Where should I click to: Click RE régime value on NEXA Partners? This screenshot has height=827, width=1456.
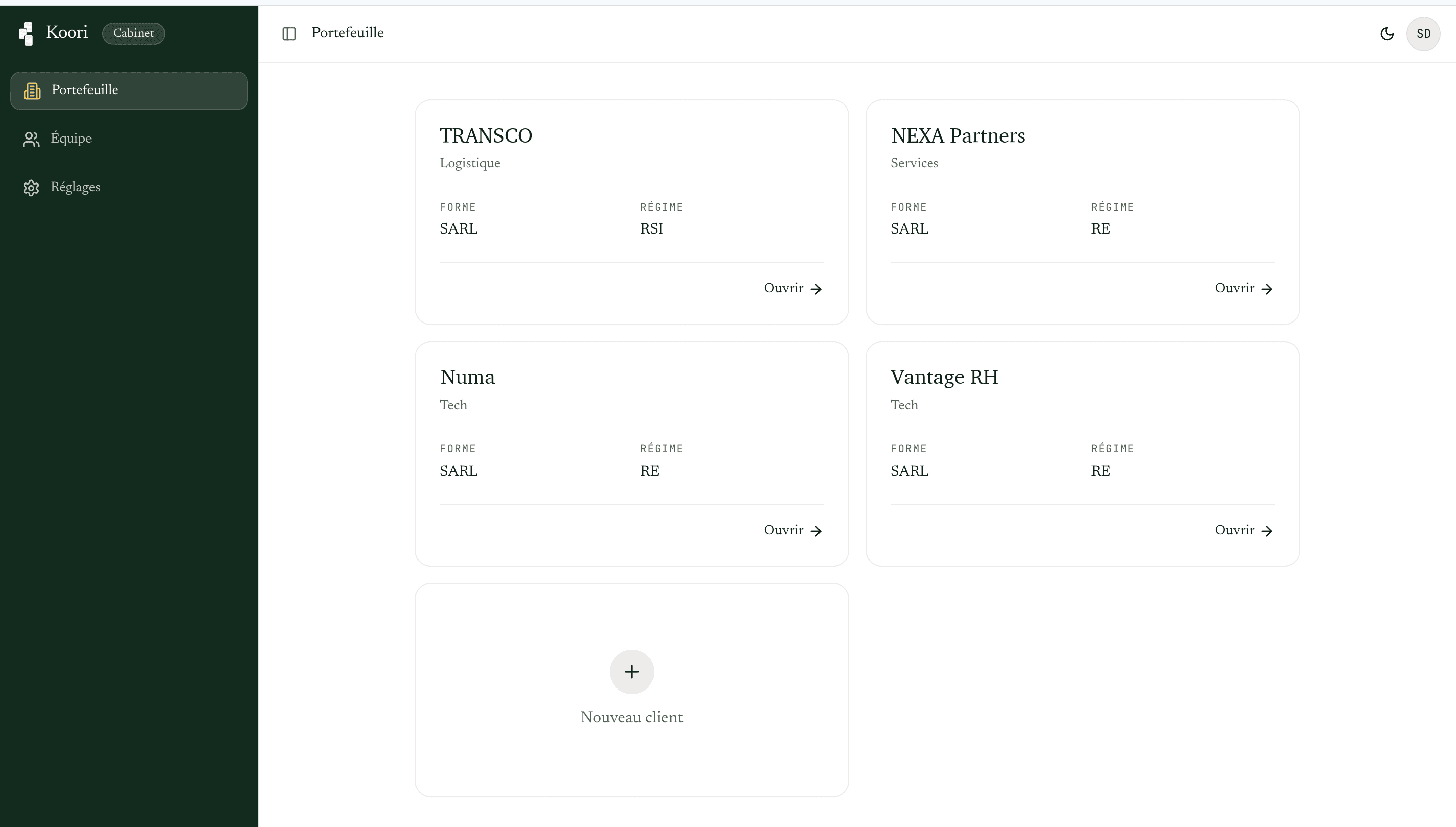click(x=1101, y=229)
